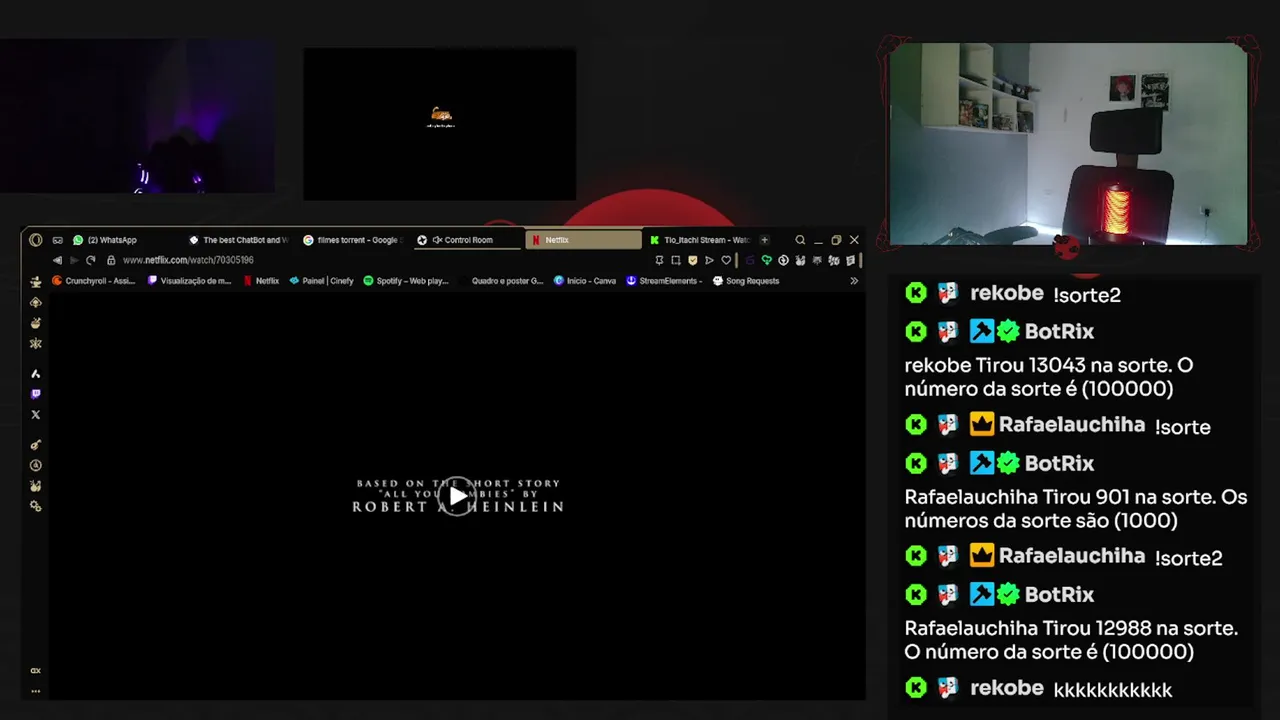
Task: Click 'Rafaelauchiha Tirou 901 na sorte' message
Action: (1076, 508)
